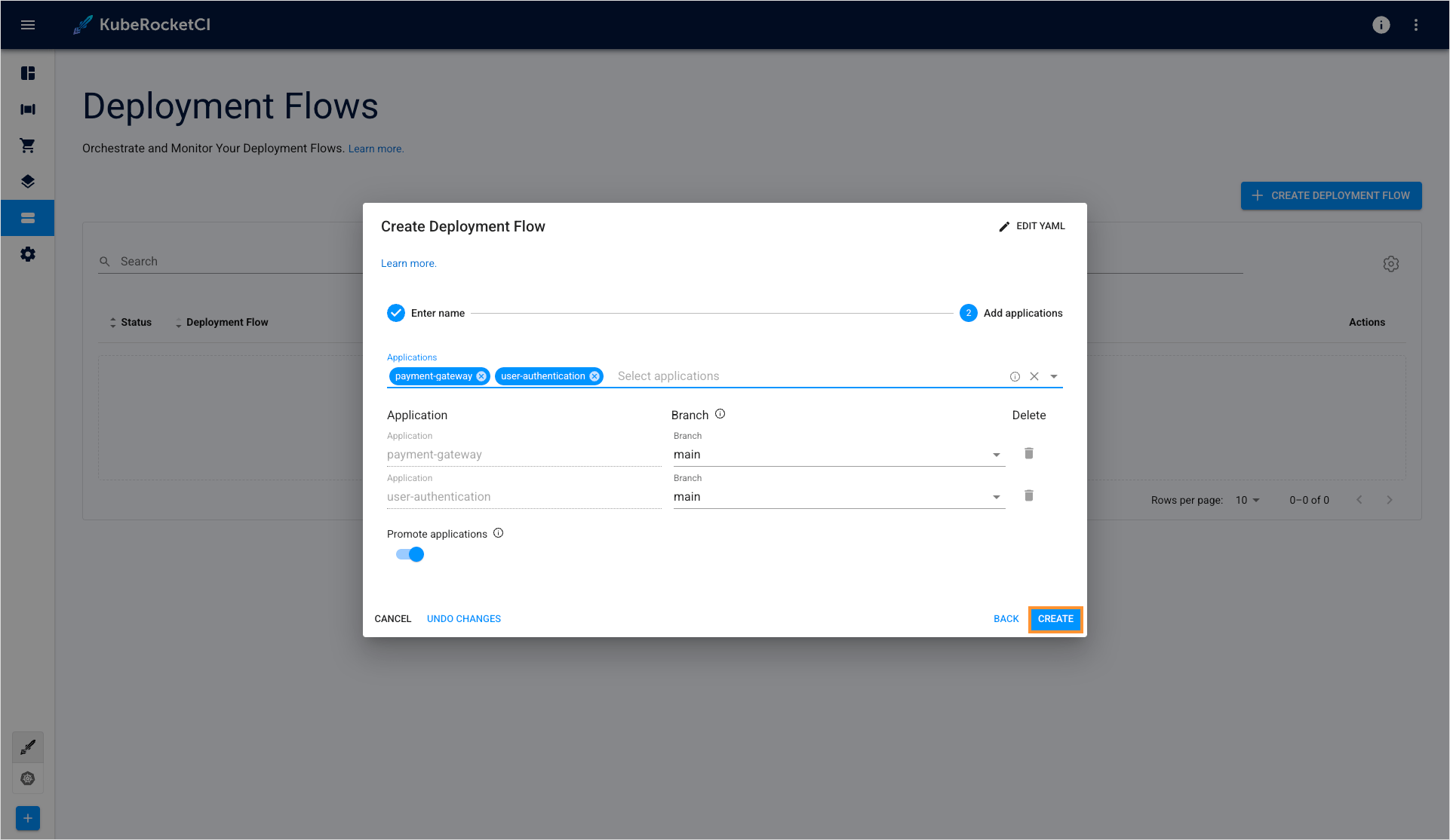Remove the user-authentication application chip

[x=594, y=376]
